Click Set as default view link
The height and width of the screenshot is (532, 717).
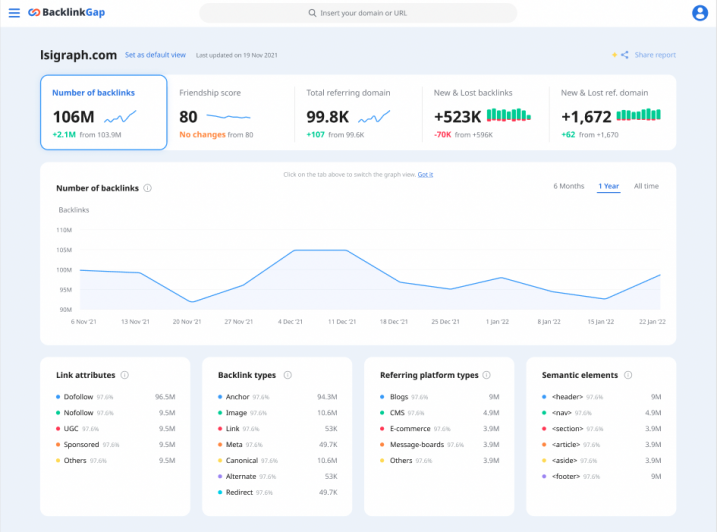point(155,55)
